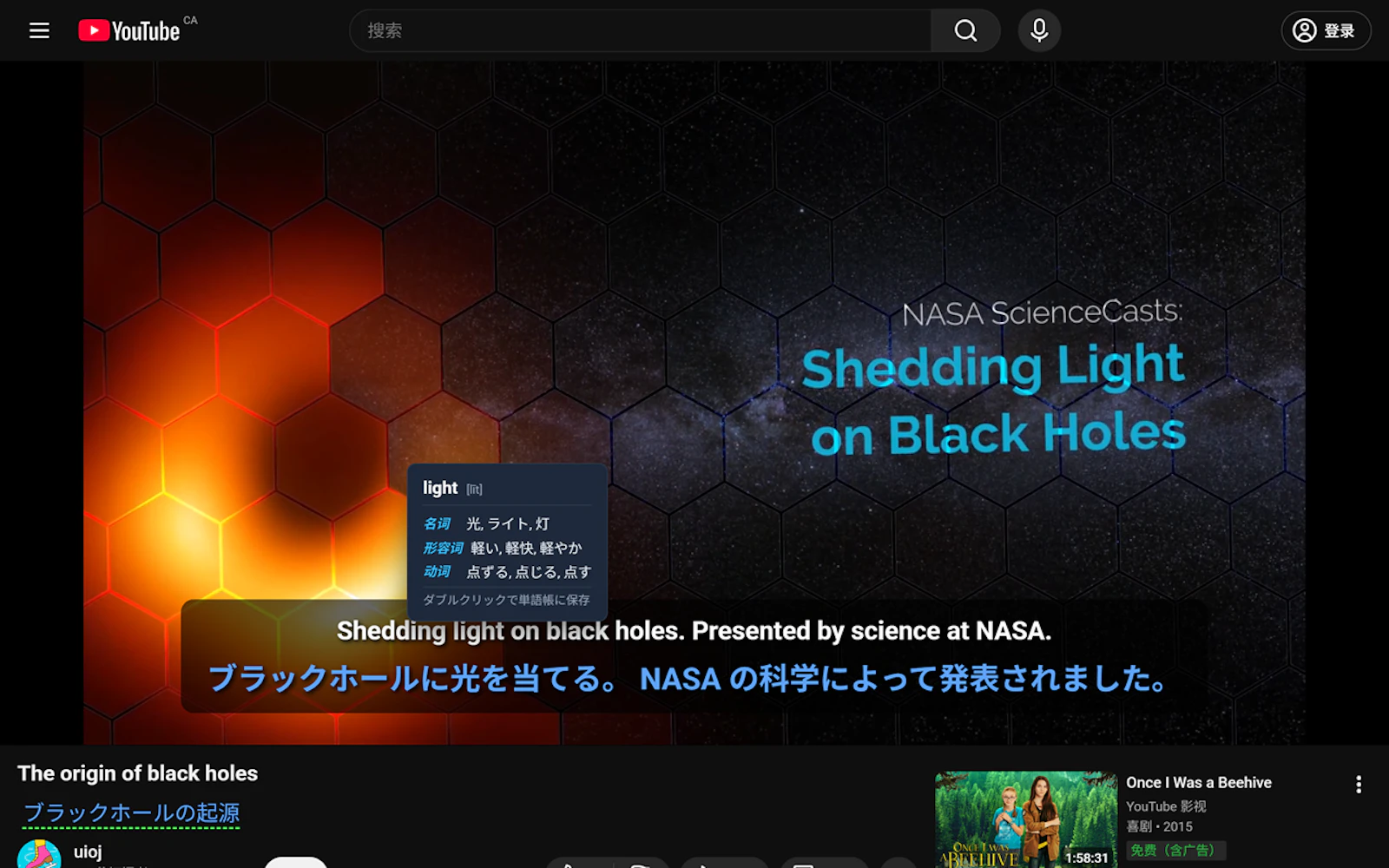Go to YouTube home via logo
This screenshot has height=868, width=1389.
pos(129,31)
